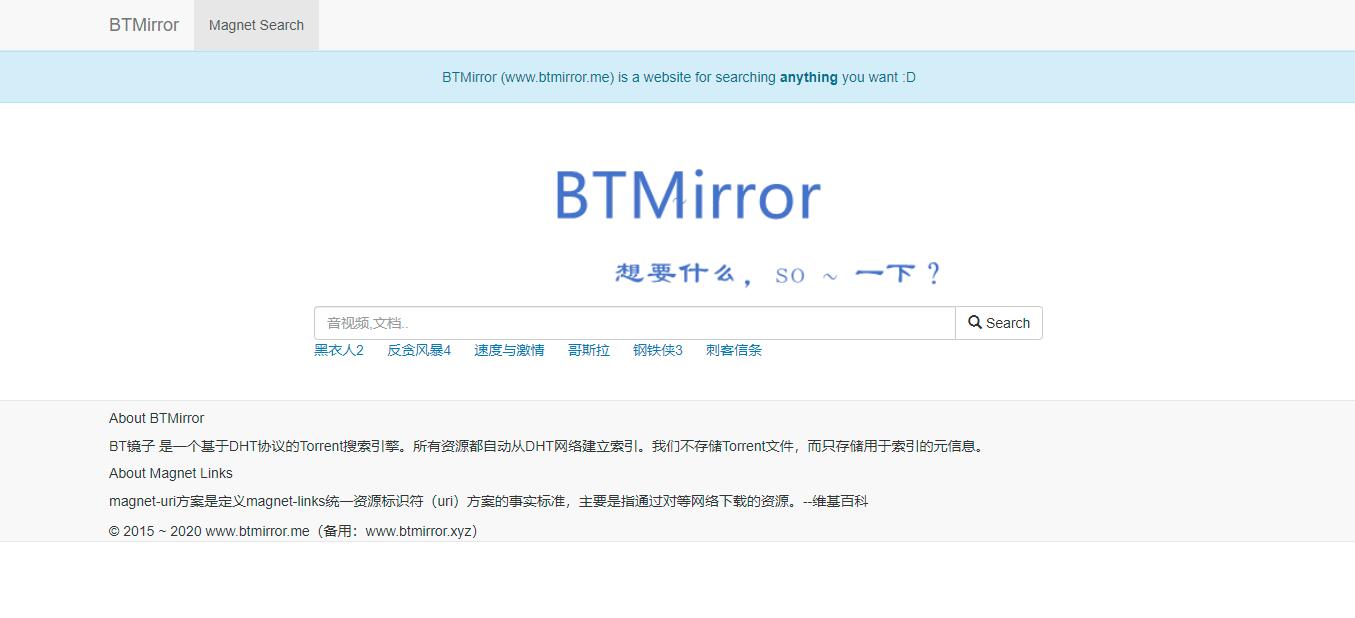1355x618 pixels.
Task: Click the 'About BTMirror' heading
Action: tap(156, 418)
